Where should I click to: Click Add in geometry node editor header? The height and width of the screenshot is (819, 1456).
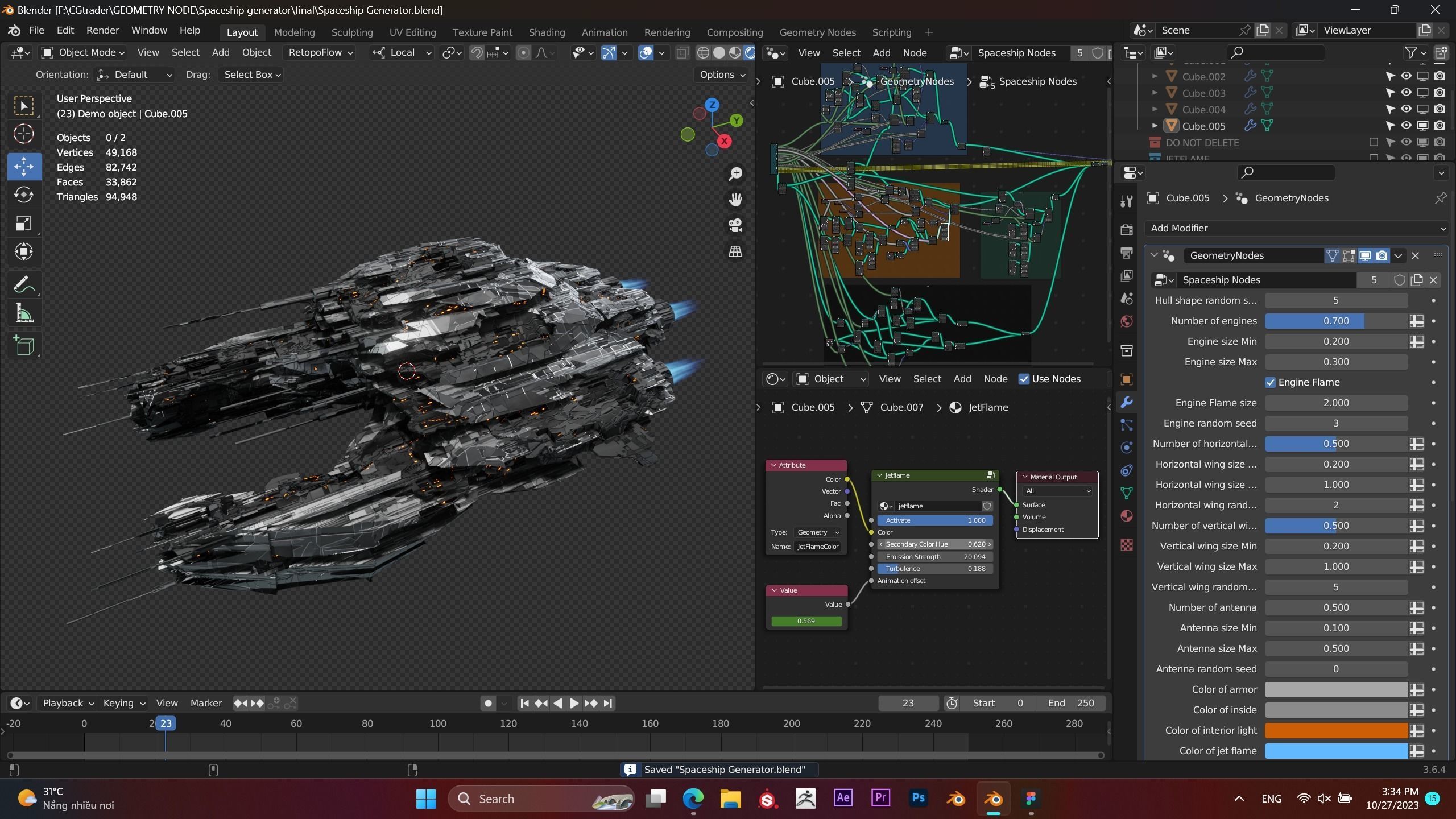click(881, 53)
